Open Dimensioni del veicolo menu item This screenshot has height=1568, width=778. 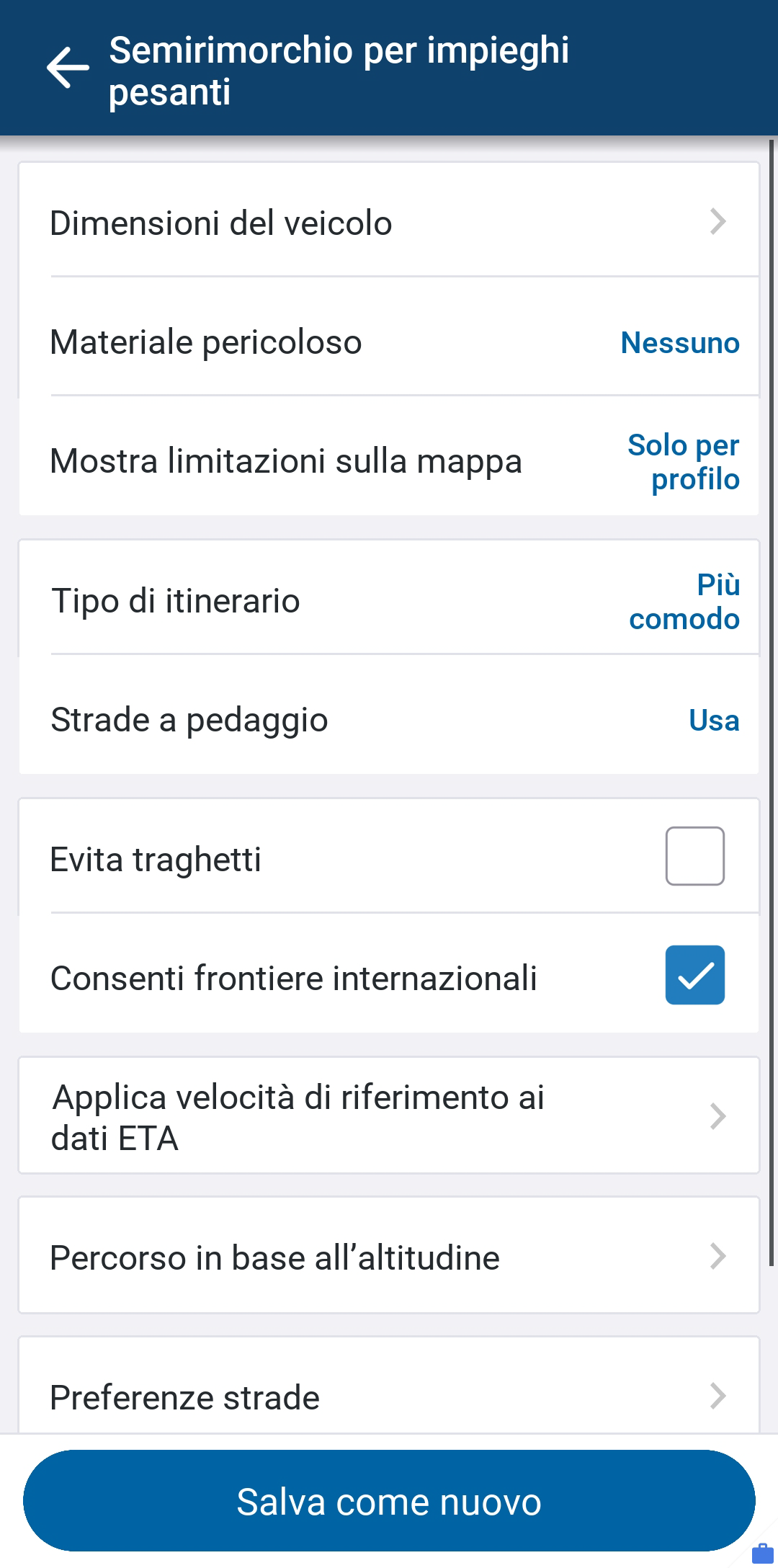(220, 223)
